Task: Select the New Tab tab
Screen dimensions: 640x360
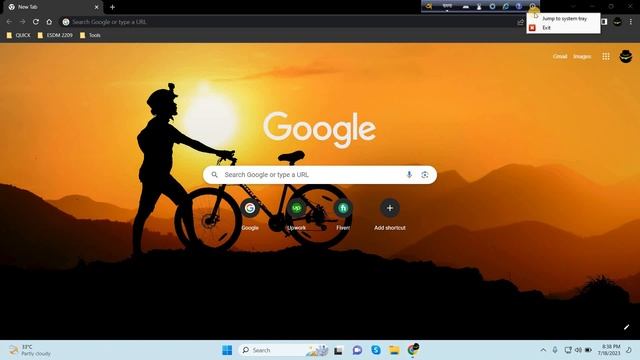Action: (51, 7)
